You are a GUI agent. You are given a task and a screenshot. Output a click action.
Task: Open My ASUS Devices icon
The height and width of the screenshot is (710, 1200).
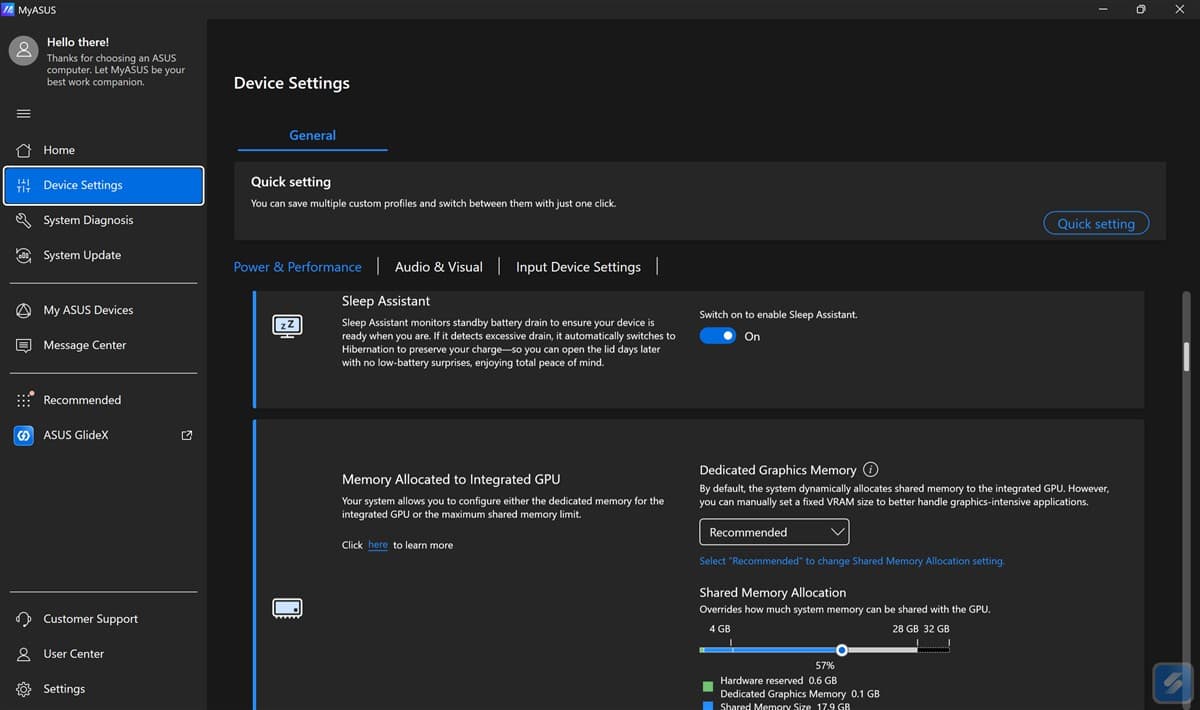(x=24, y=310)
